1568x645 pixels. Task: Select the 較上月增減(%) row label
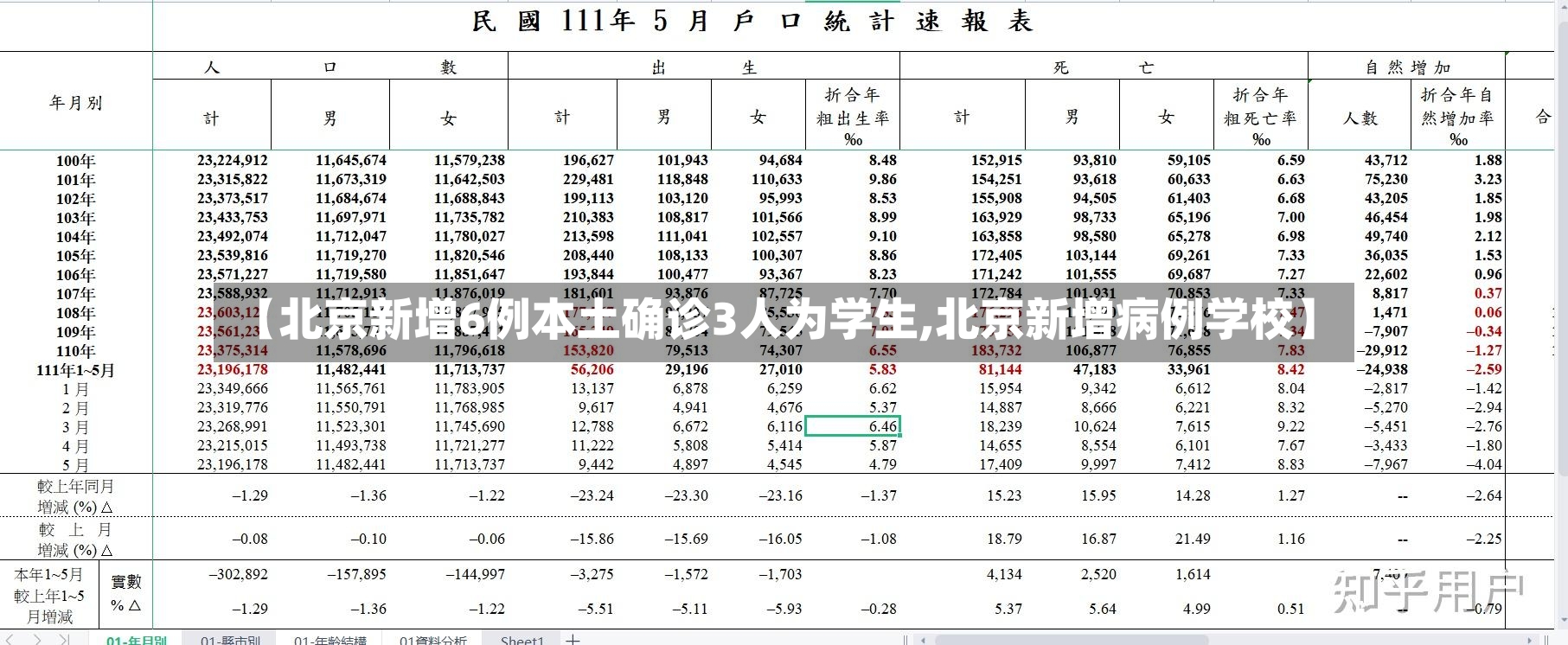click(76, 540)
